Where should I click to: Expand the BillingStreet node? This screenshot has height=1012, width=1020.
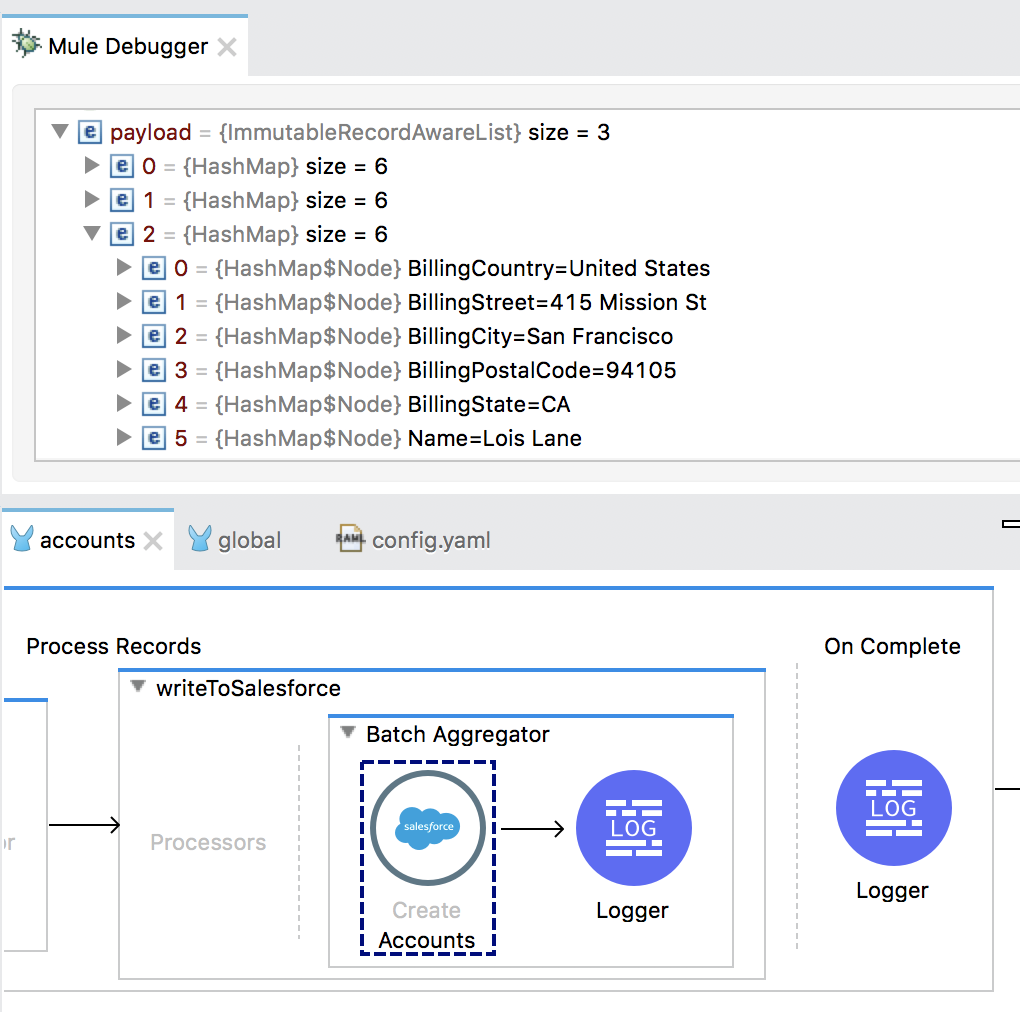124,300
